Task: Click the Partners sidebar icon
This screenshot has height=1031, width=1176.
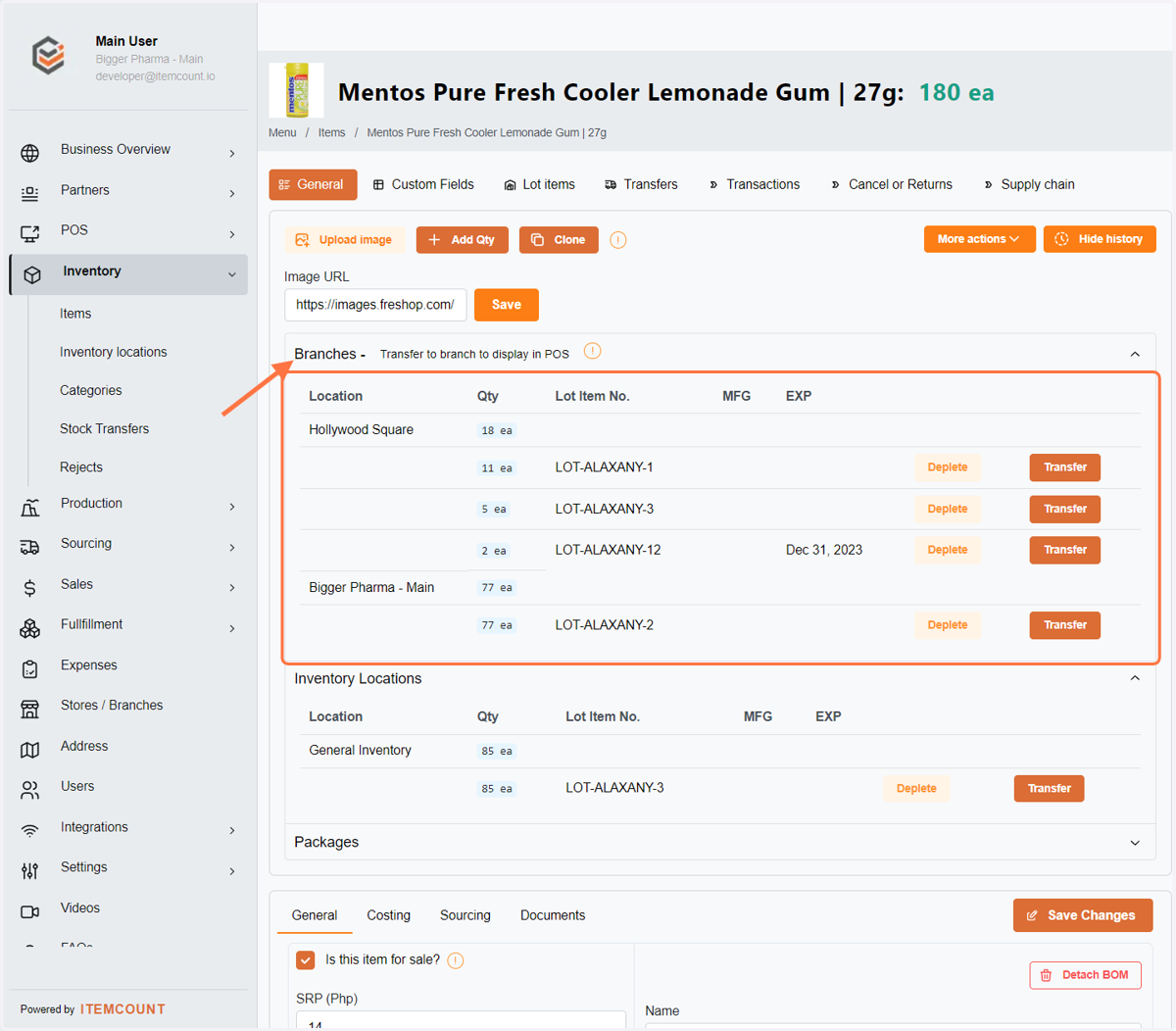Action: click(x=30, y=193)
